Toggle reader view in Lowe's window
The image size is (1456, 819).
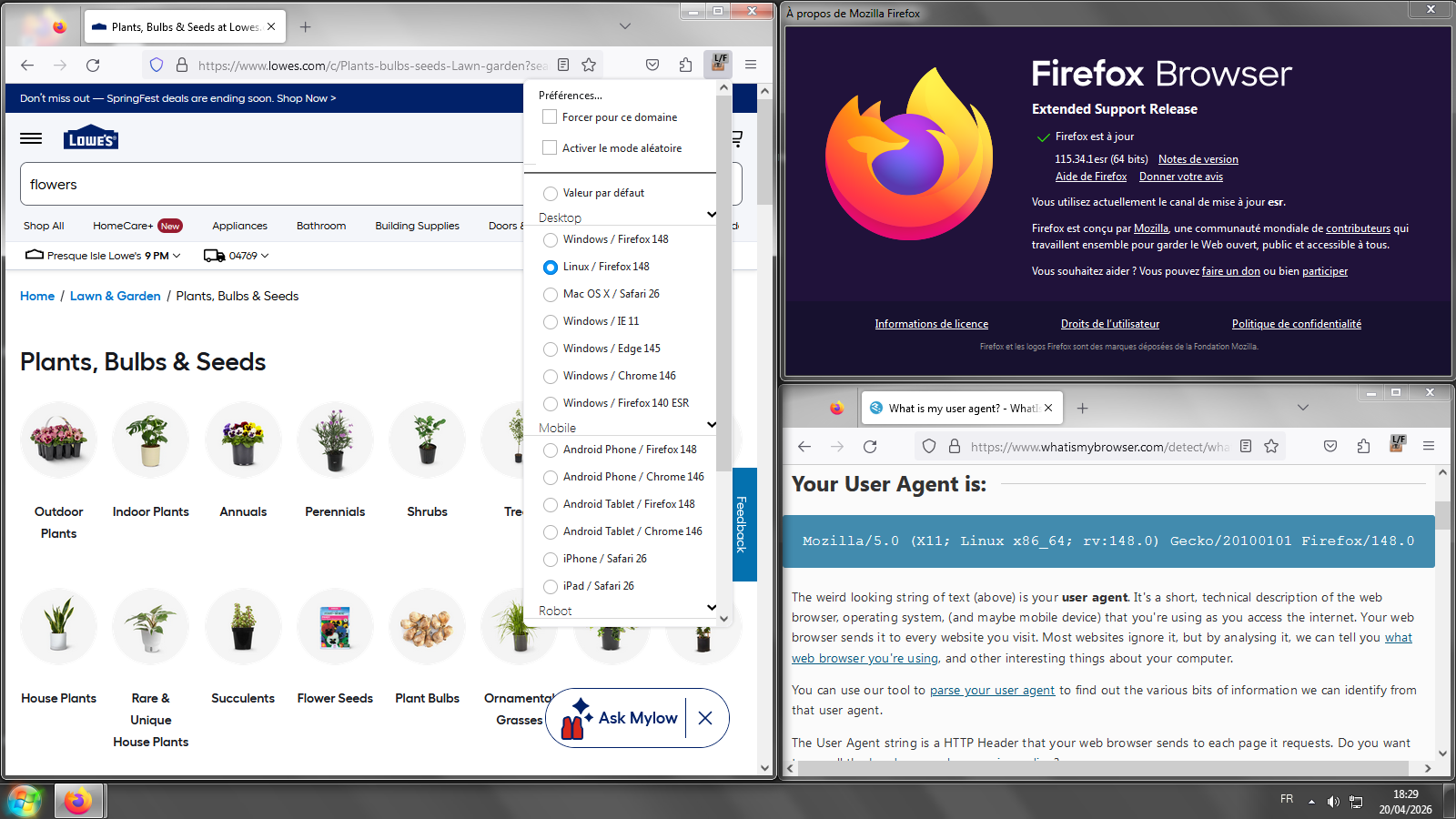point(563,66)
